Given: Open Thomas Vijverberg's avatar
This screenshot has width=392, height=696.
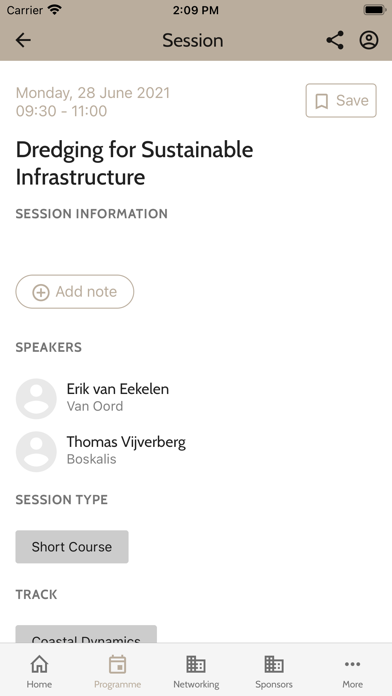Looking at the screenshot, I should click(36, 451).
